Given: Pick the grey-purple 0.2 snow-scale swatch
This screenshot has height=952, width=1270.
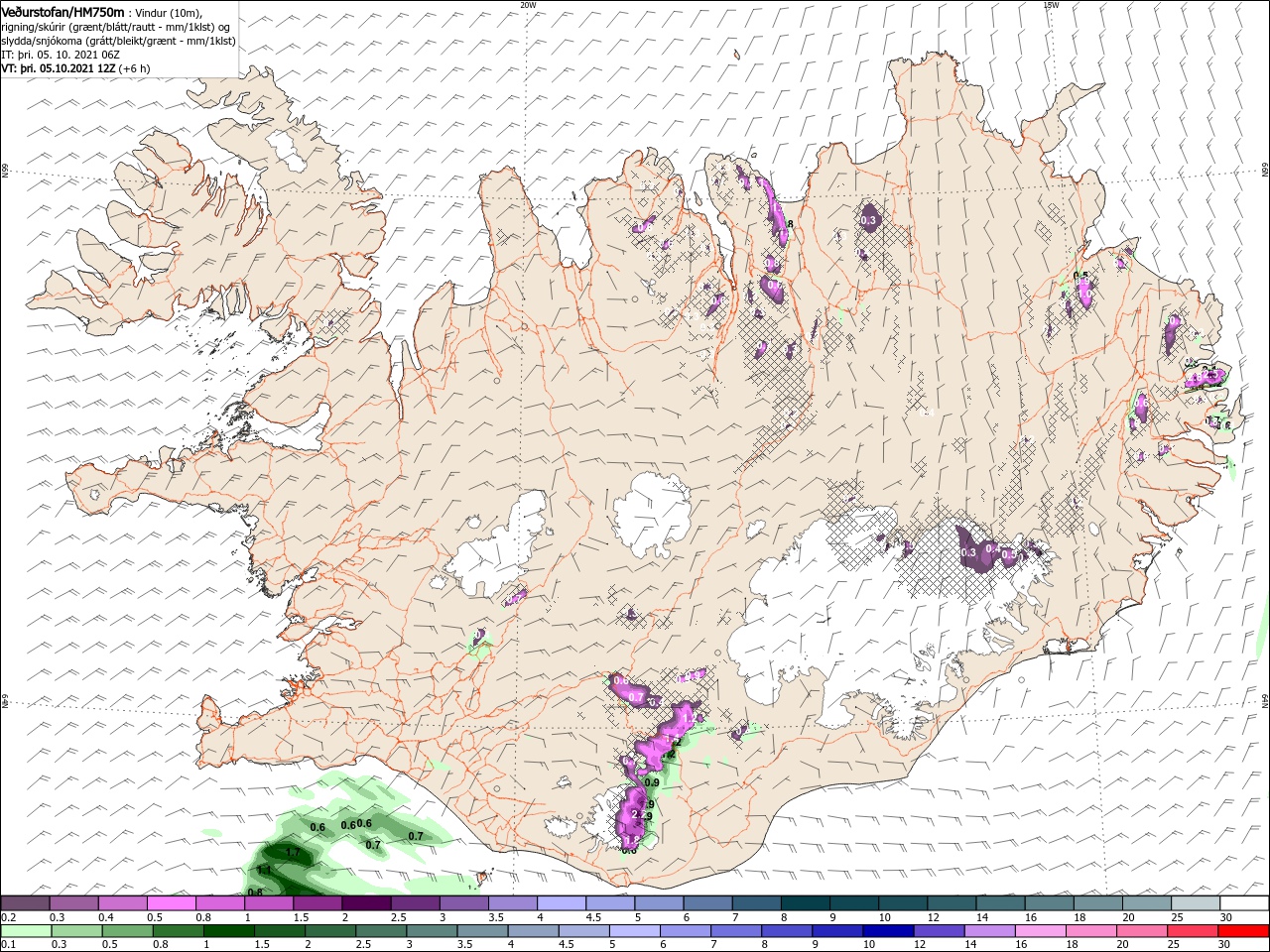Looking at the screenshot, I should (x=26, y=903).
